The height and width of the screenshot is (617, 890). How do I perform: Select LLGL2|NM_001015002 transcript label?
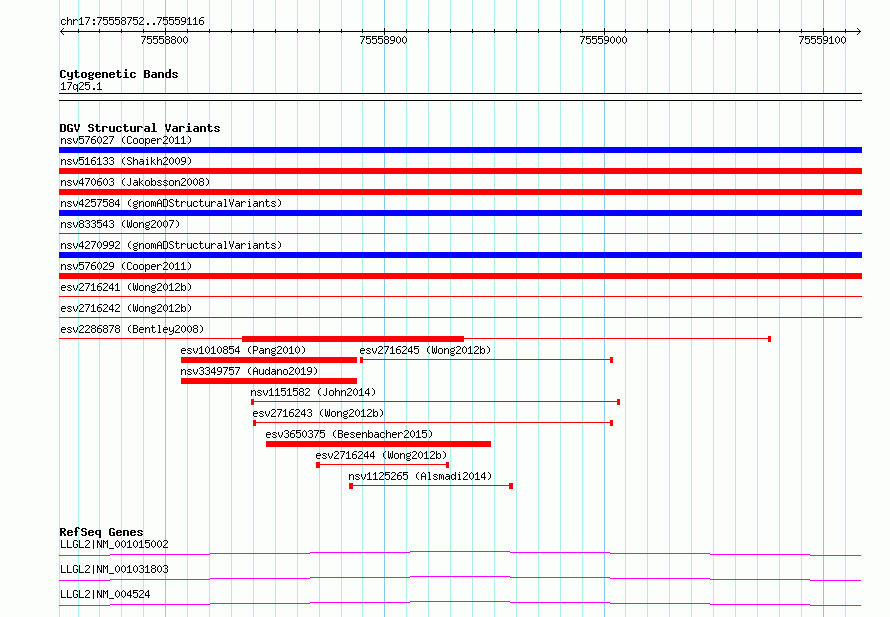[x=114, y=544]
